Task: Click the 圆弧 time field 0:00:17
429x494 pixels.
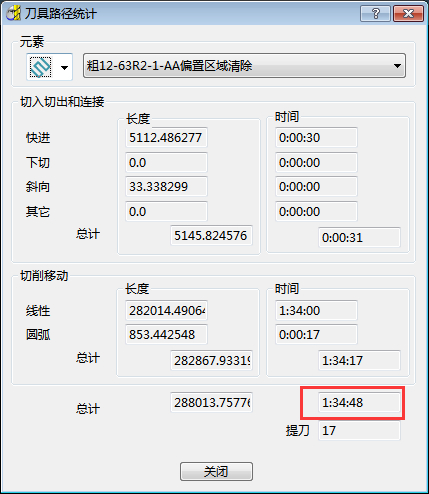Action: (316, 334)
